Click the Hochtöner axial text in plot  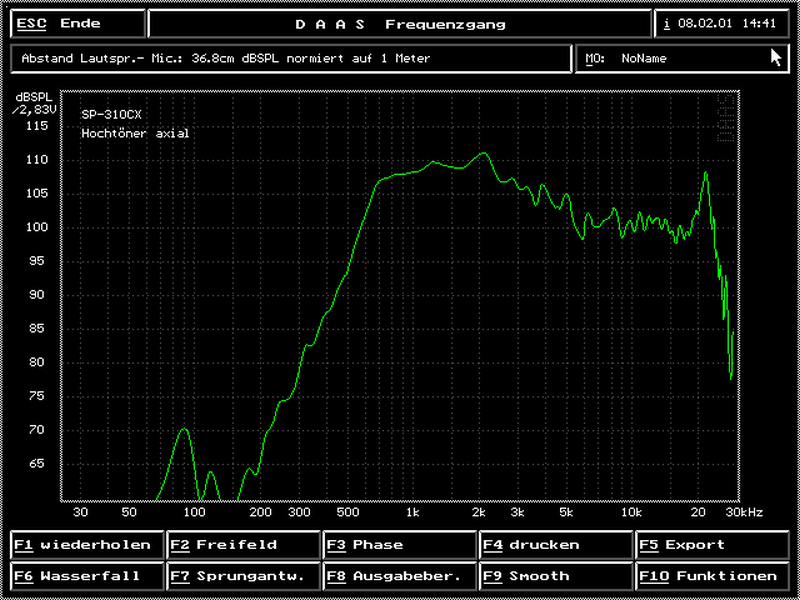(x=135, y=133)
